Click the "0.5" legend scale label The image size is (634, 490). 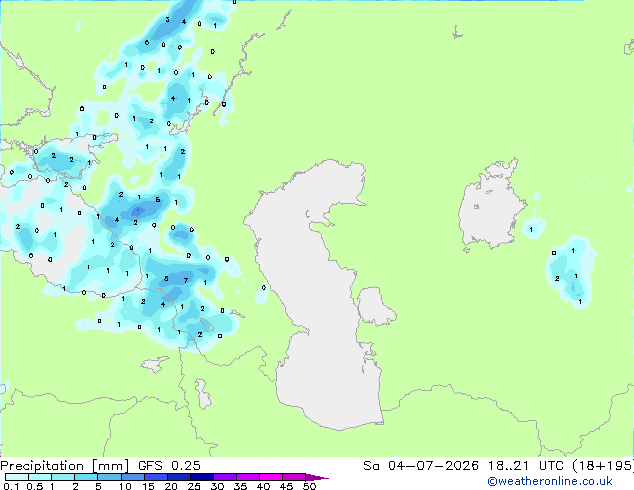click(x=35, y=486)
